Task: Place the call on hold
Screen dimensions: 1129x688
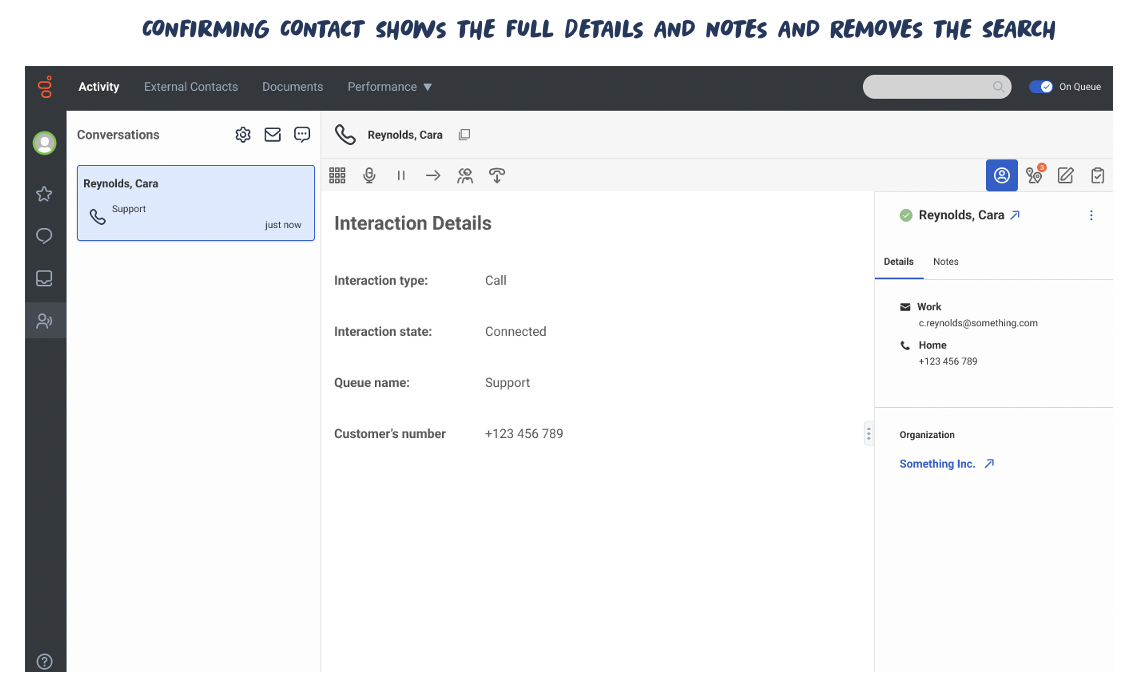Action: pyautogui.click(x=401, y=175)
